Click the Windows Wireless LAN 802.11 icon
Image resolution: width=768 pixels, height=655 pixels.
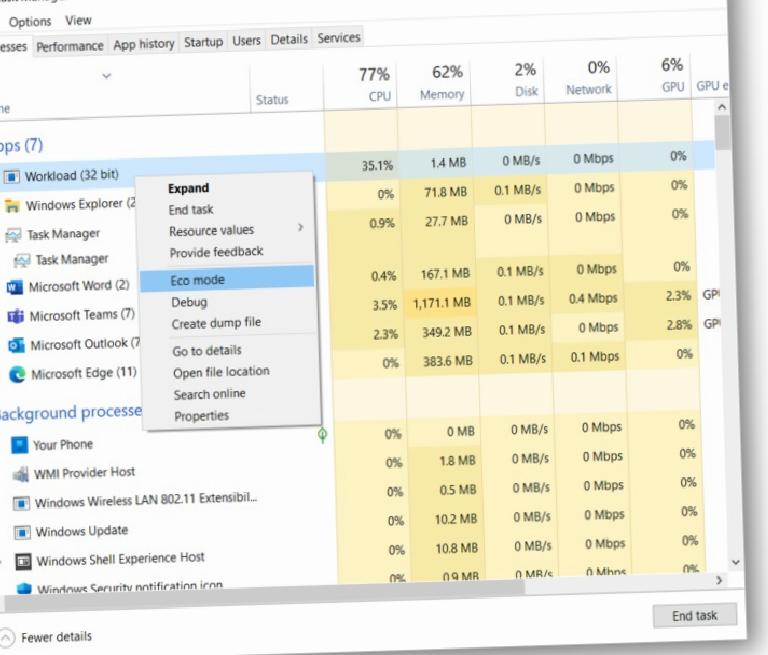coord(21,503)
